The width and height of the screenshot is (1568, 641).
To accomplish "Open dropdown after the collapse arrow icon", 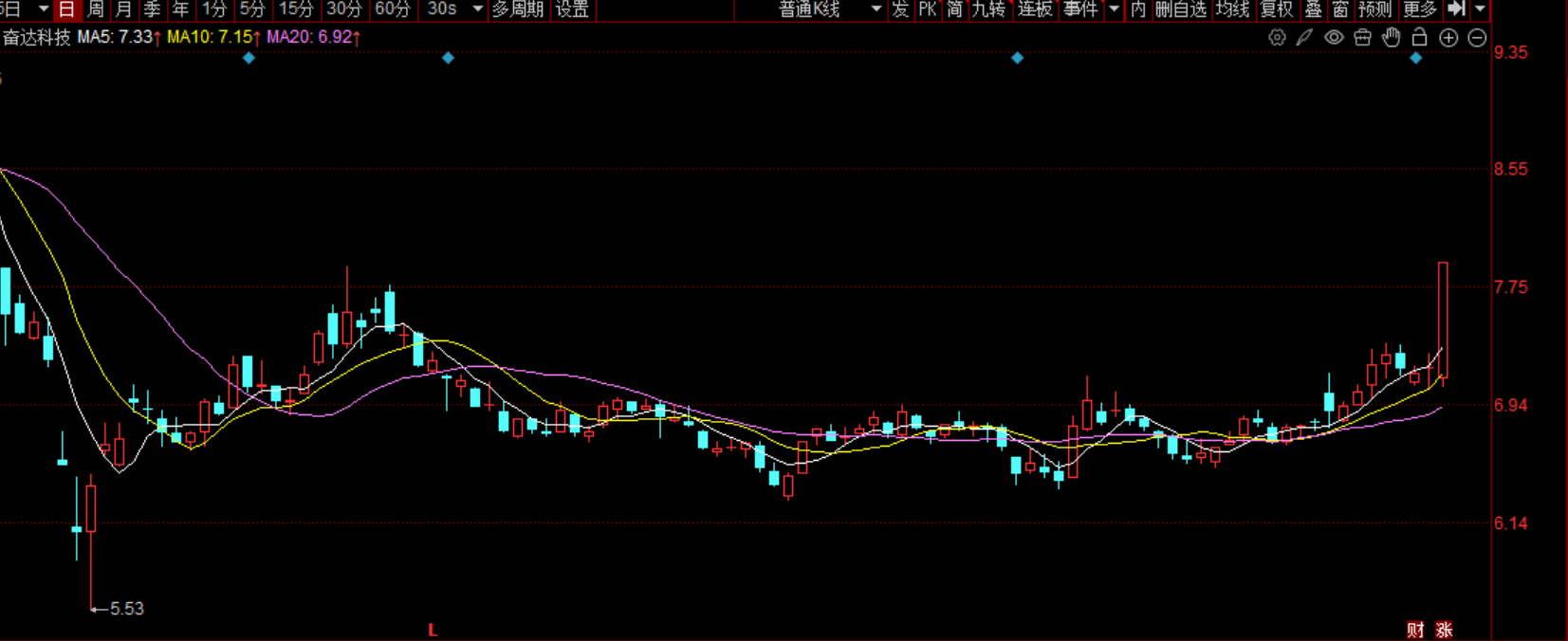I will click(1480, 9).
